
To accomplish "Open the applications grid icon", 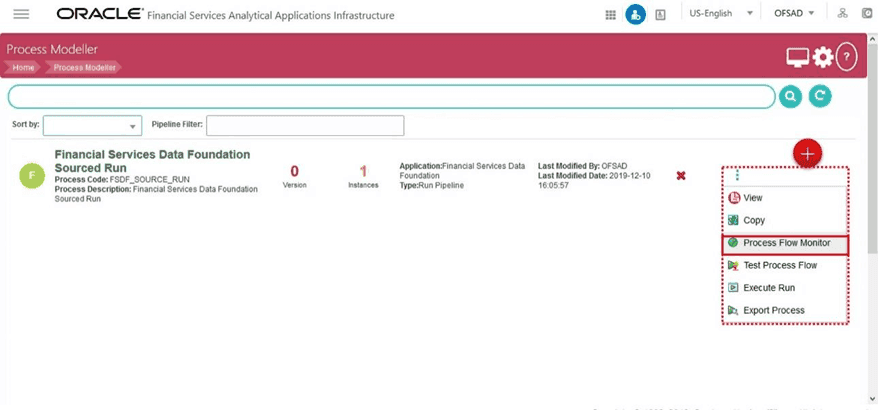I will click(x=610, y=15).
